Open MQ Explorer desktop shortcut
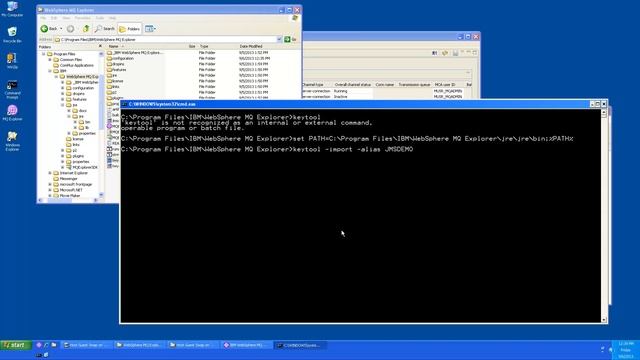 pos(12,113)
